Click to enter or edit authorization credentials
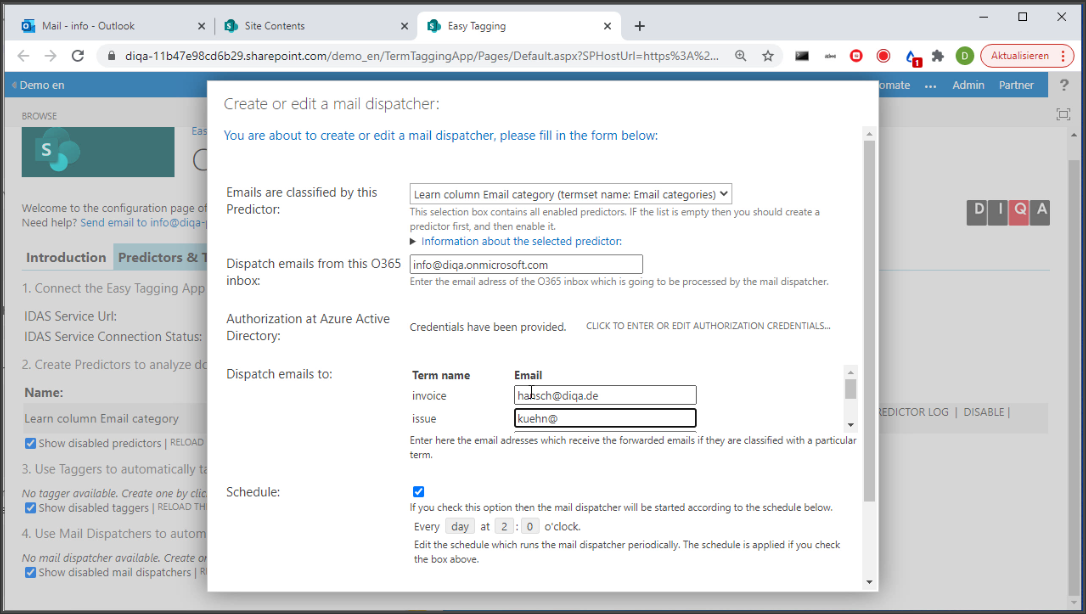 [x=707, y=326]
